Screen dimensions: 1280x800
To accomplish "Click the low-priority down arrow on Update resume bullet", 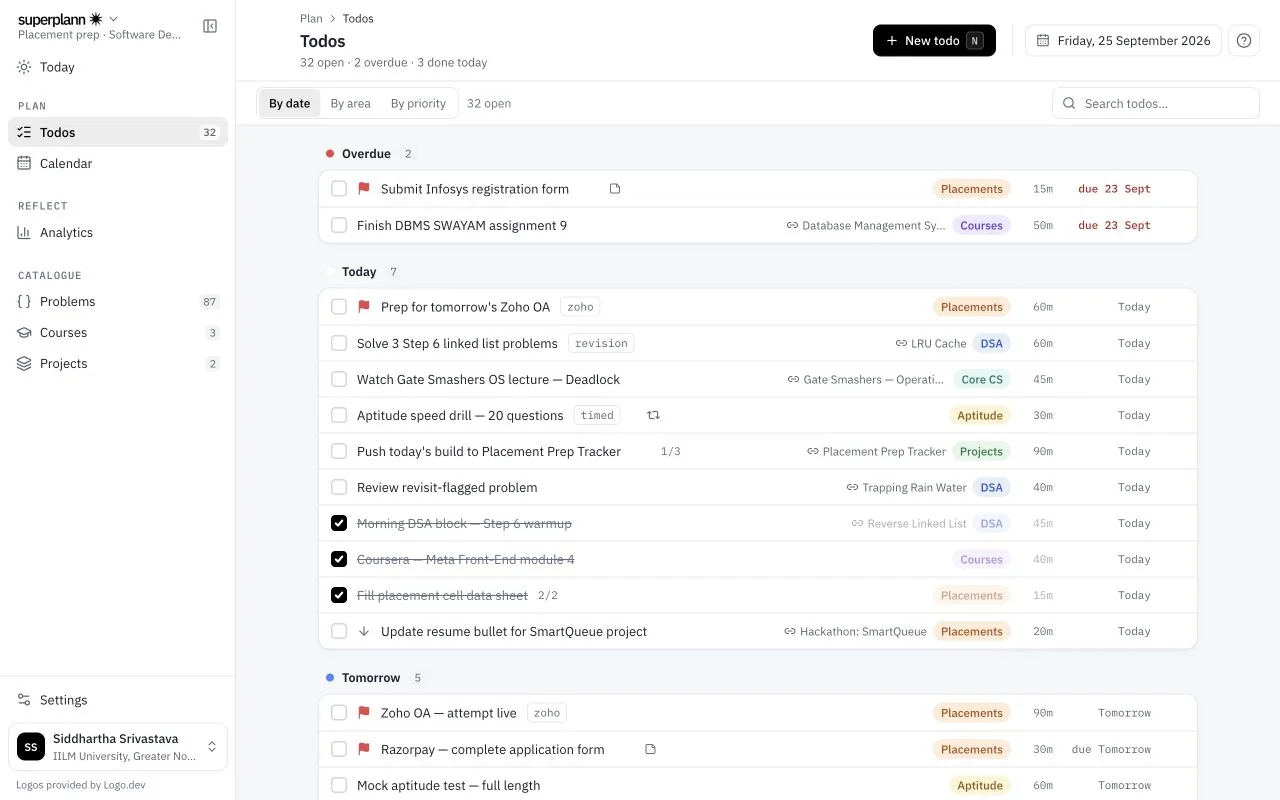I will (x=364, y=631).
